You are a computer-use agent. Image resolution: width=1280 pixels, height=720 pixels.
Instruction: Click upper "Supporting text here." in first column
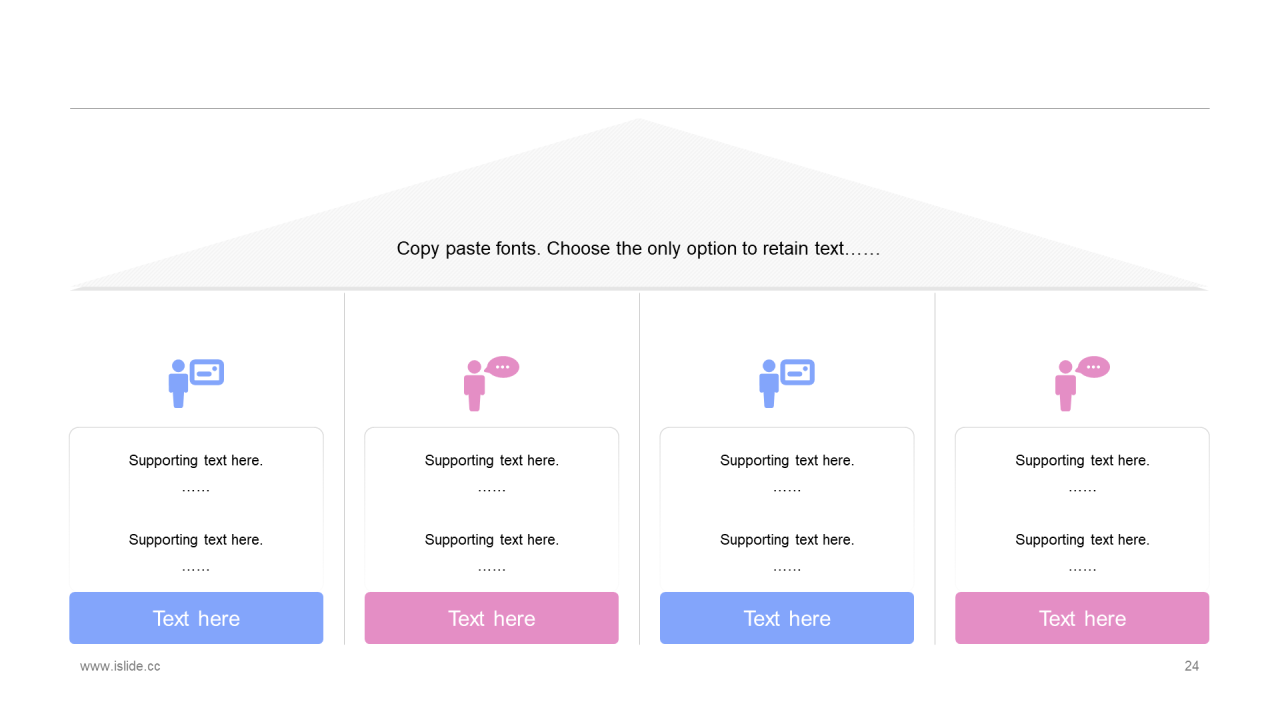point(196,461)
